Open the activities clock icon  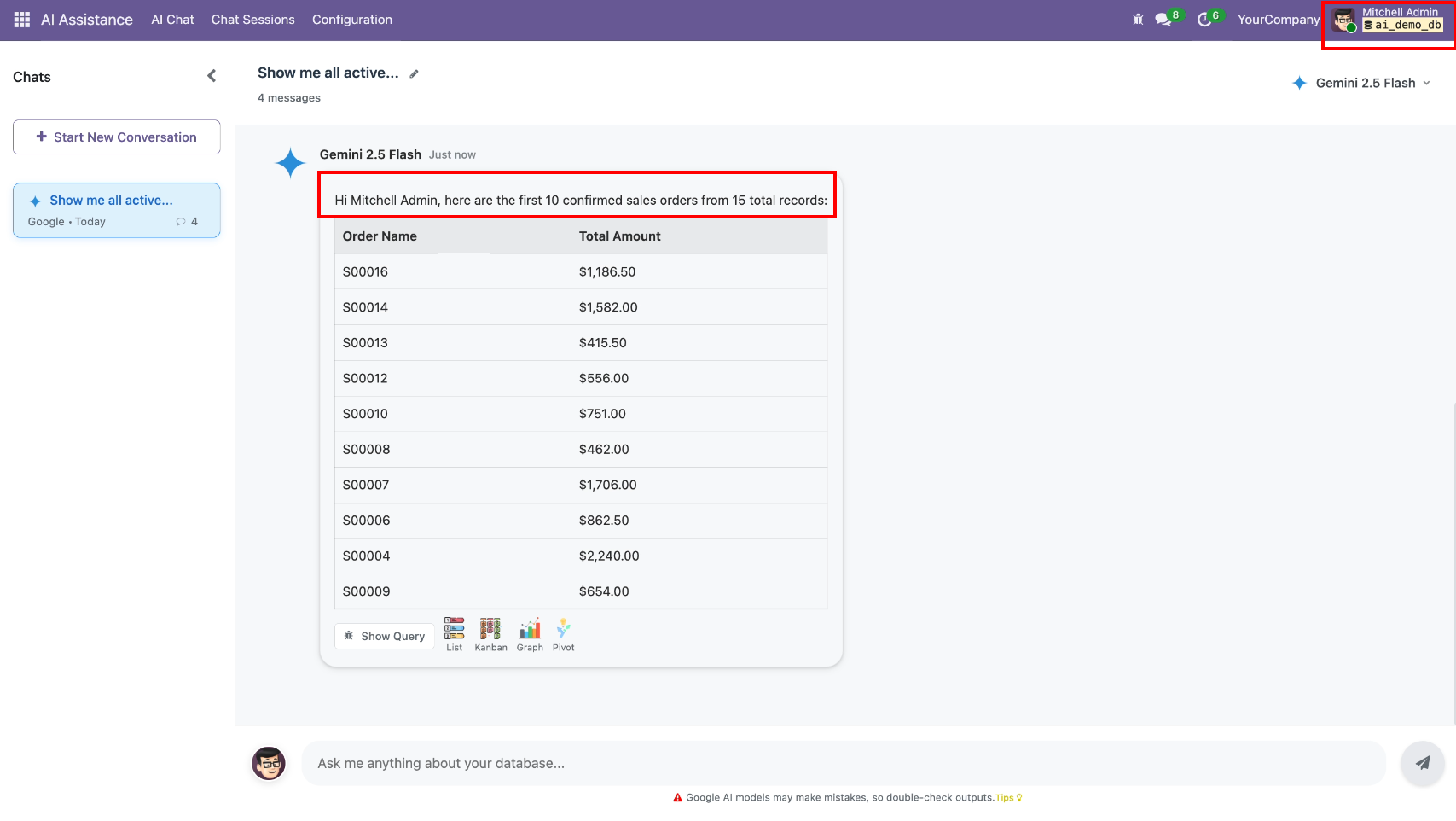coord(1204,20)
